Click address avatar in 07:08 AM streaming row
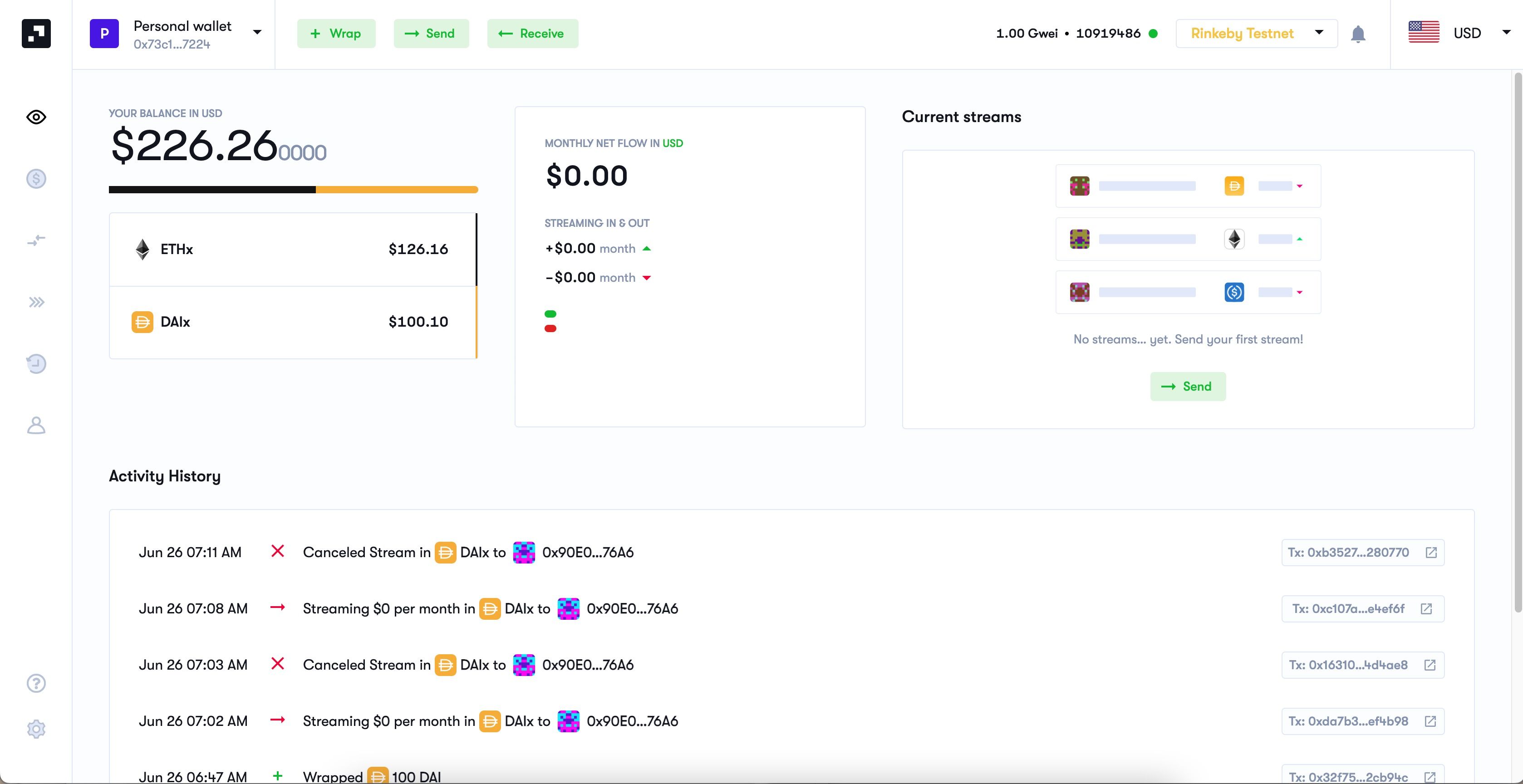The image size is (1523, 784). 568,608
